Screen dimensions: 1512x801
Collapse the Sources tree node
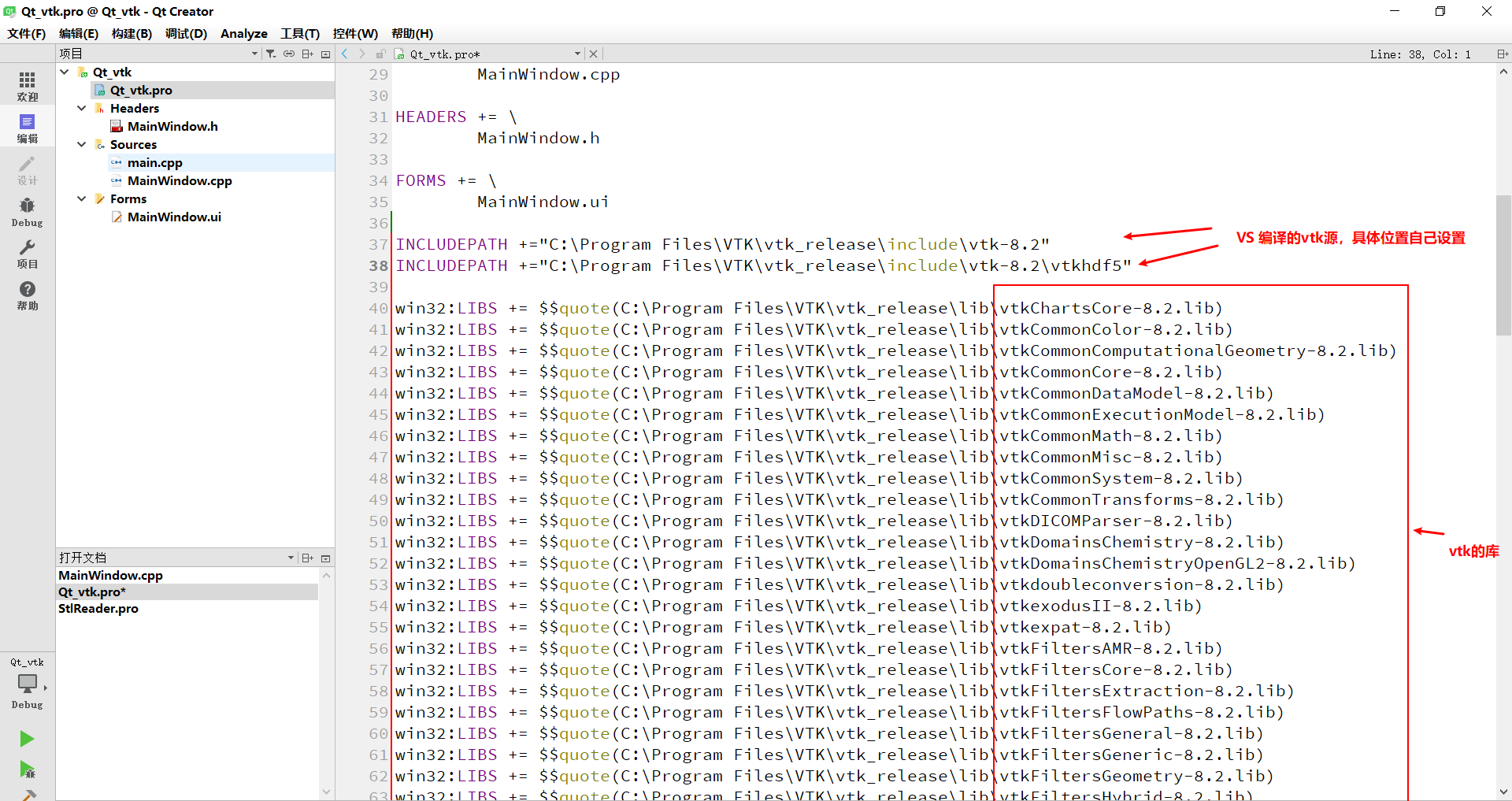[81, 144]
